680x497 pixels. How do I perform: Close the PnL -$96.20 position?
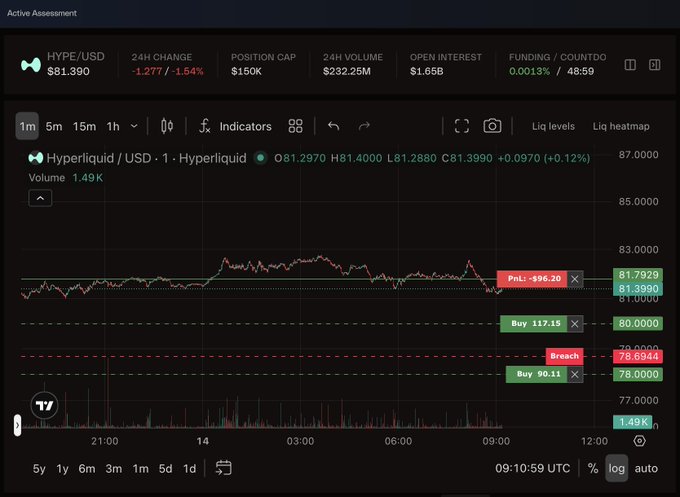pos(575,279)
